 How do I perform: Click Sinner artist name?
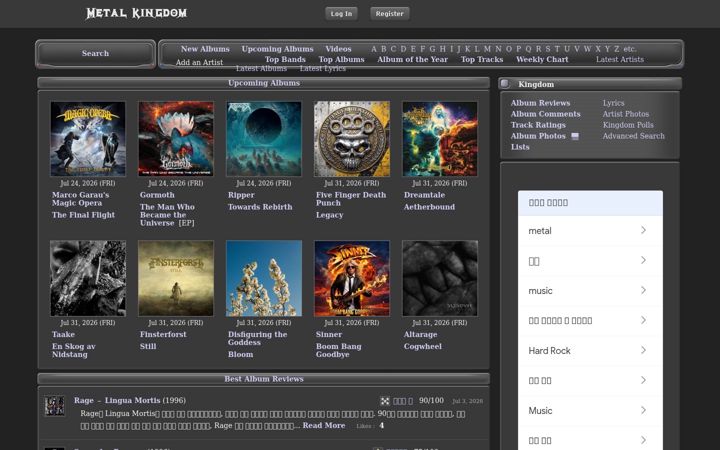[329, 335]
